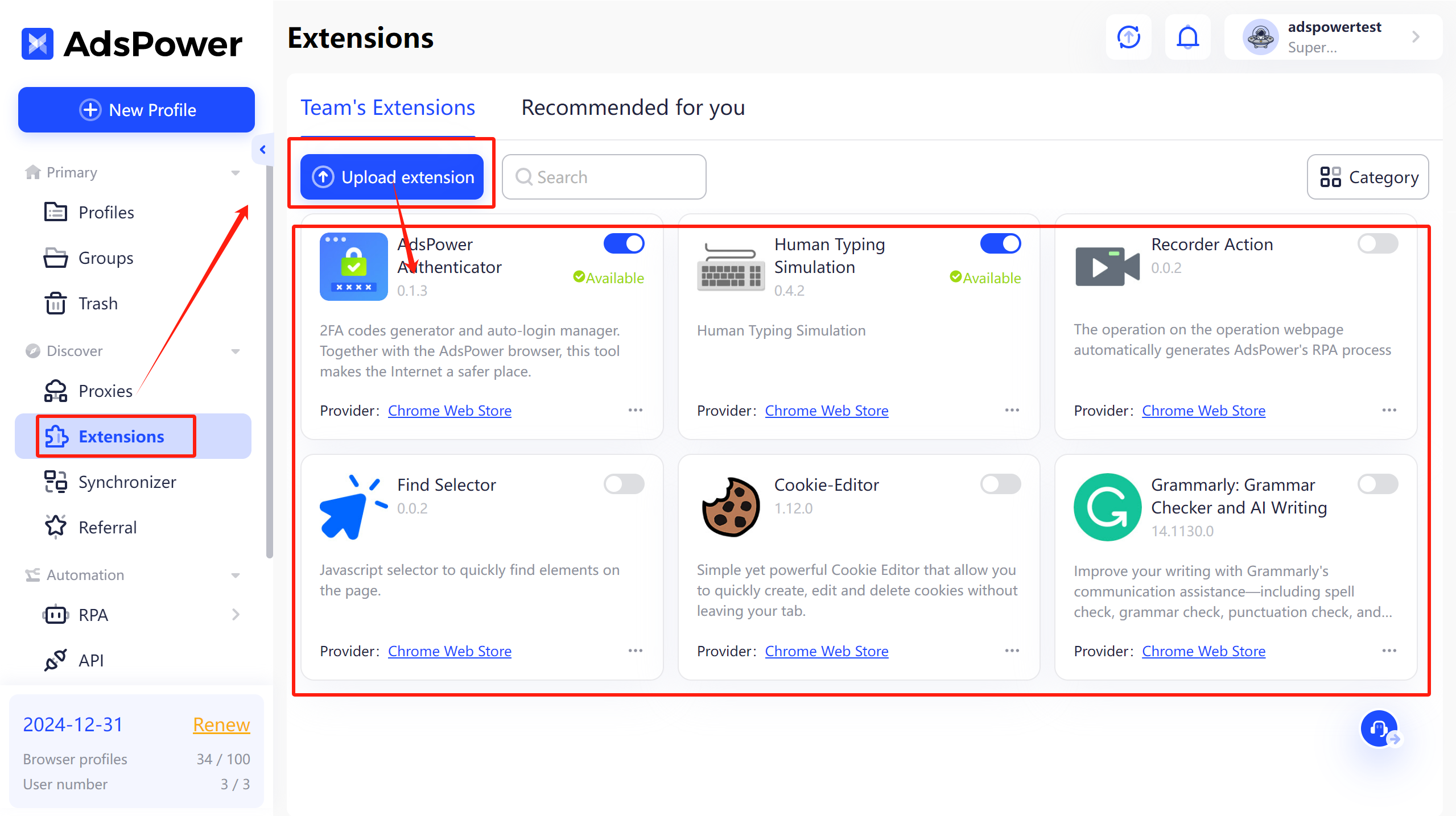Image resolution: width=1456 pixels, height=816 pixels.
Task: Click the User number 3 / 3 count
Action: click(235, 784)
